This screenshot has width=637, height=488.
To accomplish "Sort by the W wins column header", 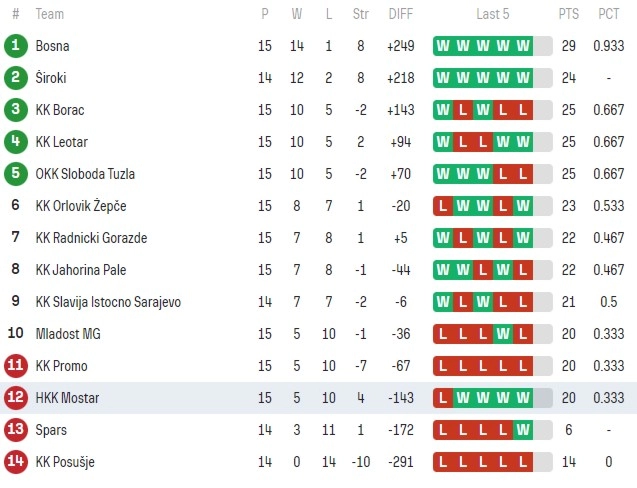I will [x=297, y=14].
